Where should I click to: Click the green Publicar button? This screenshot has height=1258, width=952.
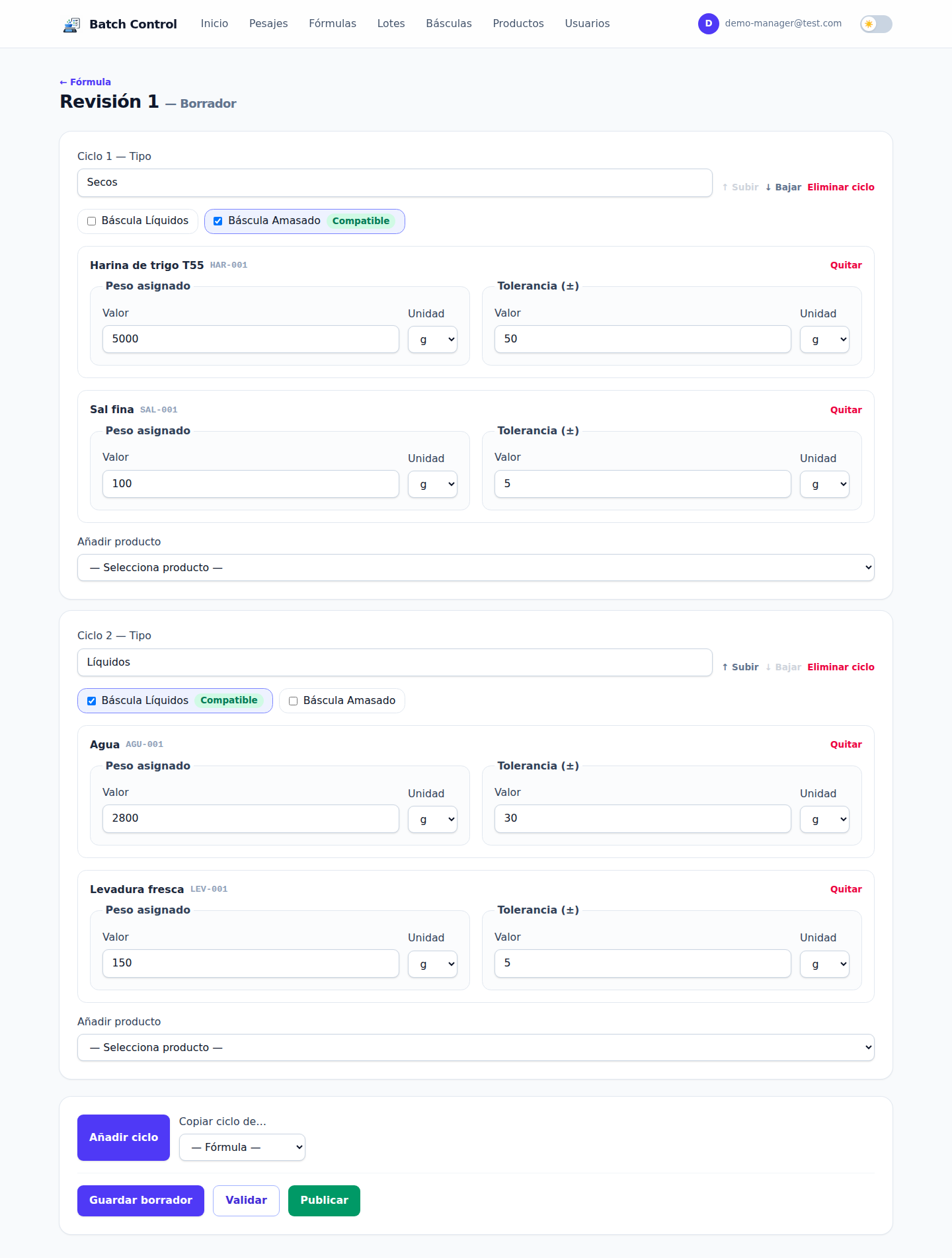(x=324, y=1200)
